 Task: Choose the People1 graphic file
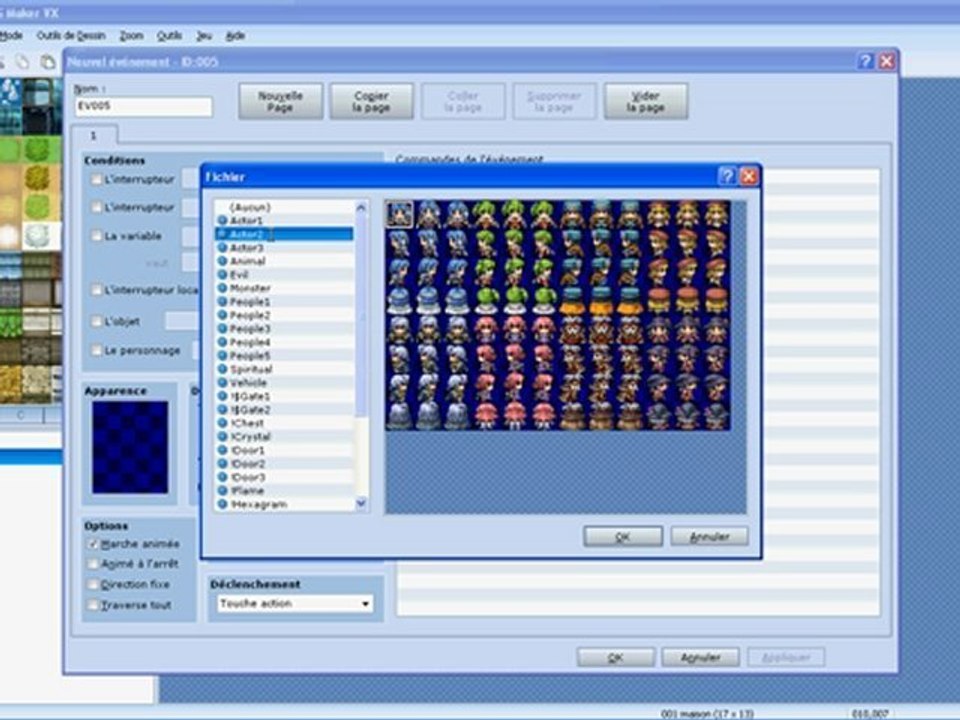284,301
